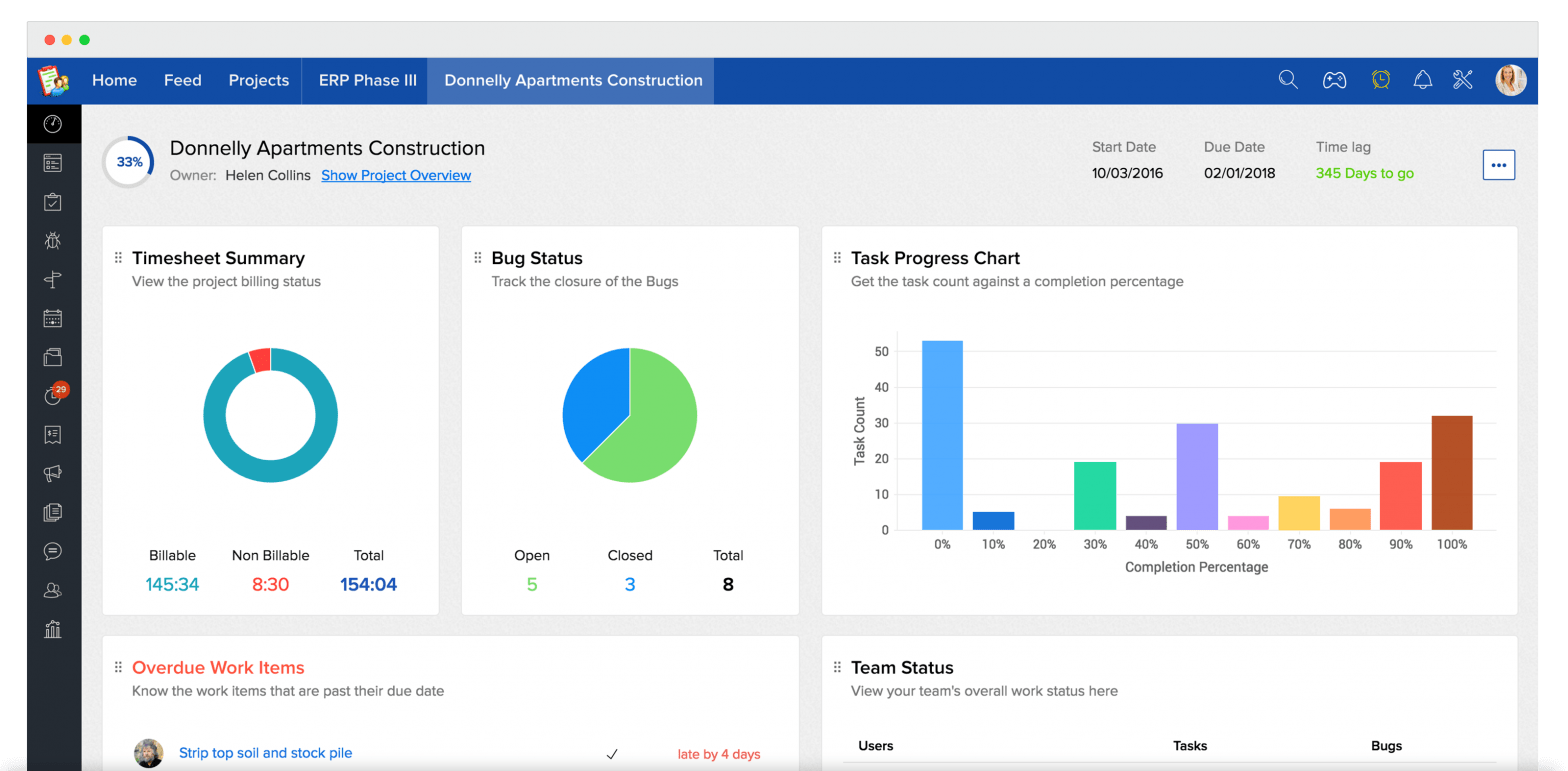1568x771 pixels.
Task: Open user profile avatar menu
Action: (x=1510, y=80)
